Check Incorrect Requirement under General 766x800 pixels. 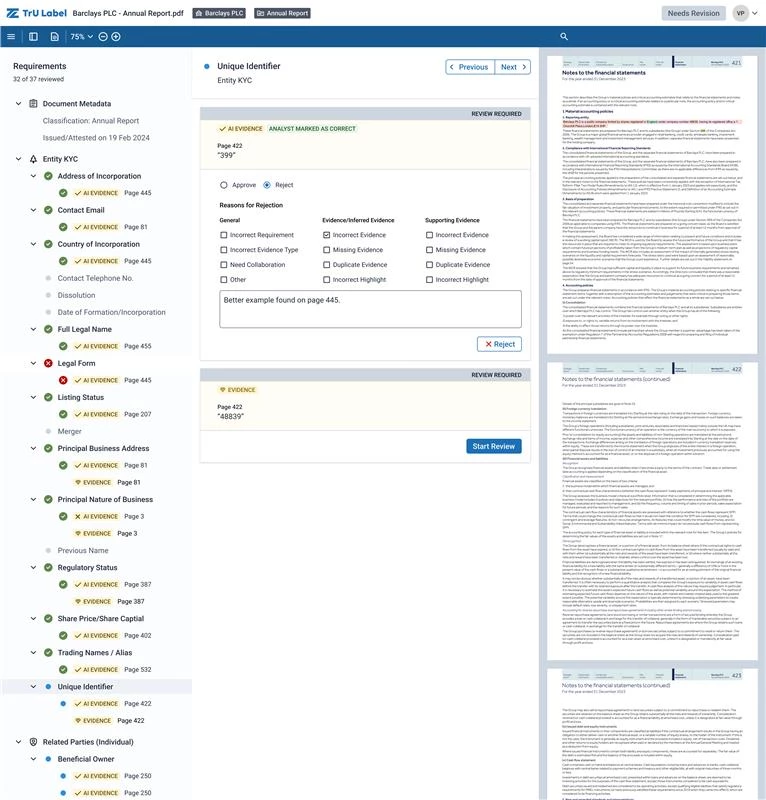(224, 235)
